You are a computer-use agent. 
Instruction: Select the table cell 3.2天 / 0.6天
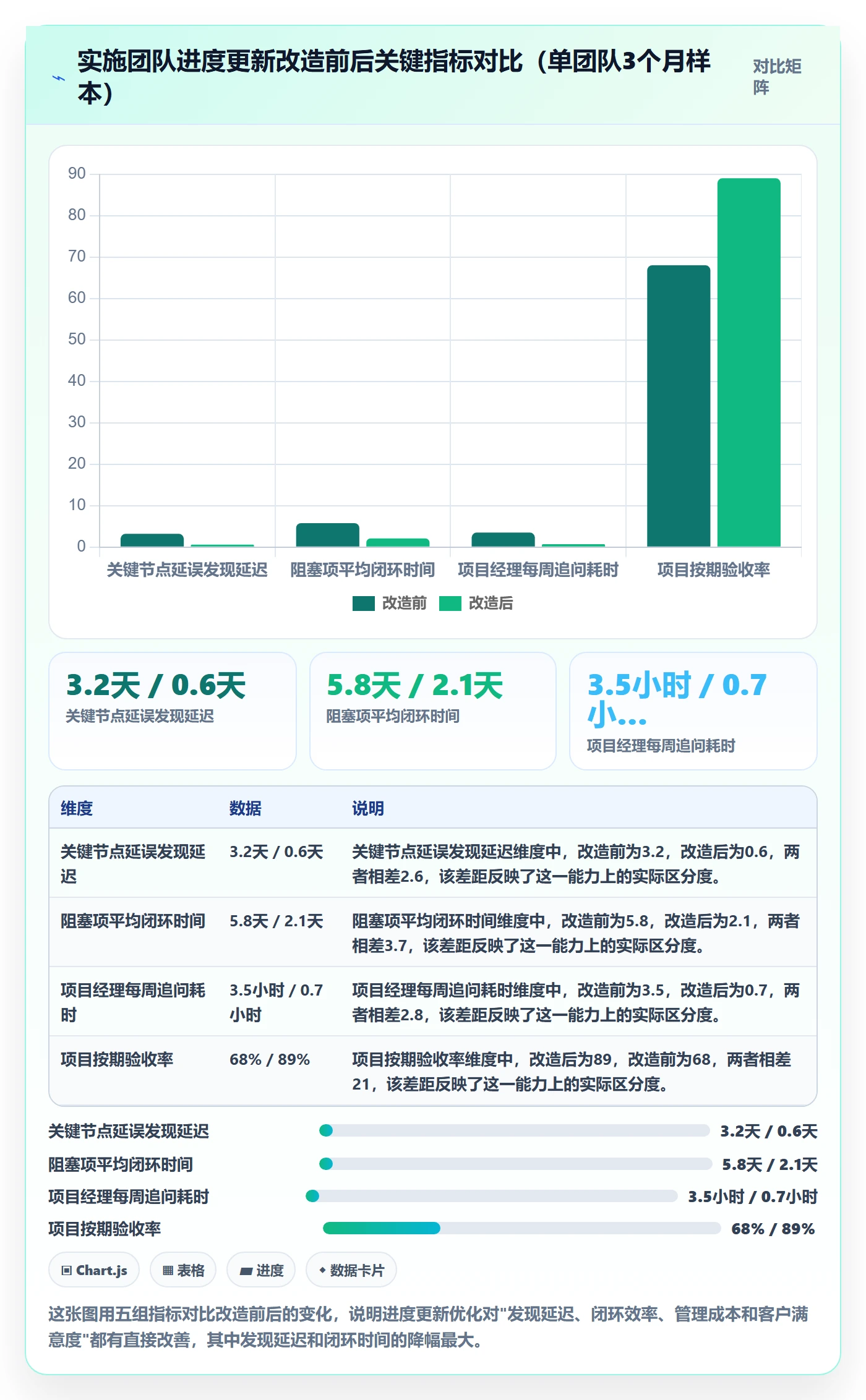(277, 852)
